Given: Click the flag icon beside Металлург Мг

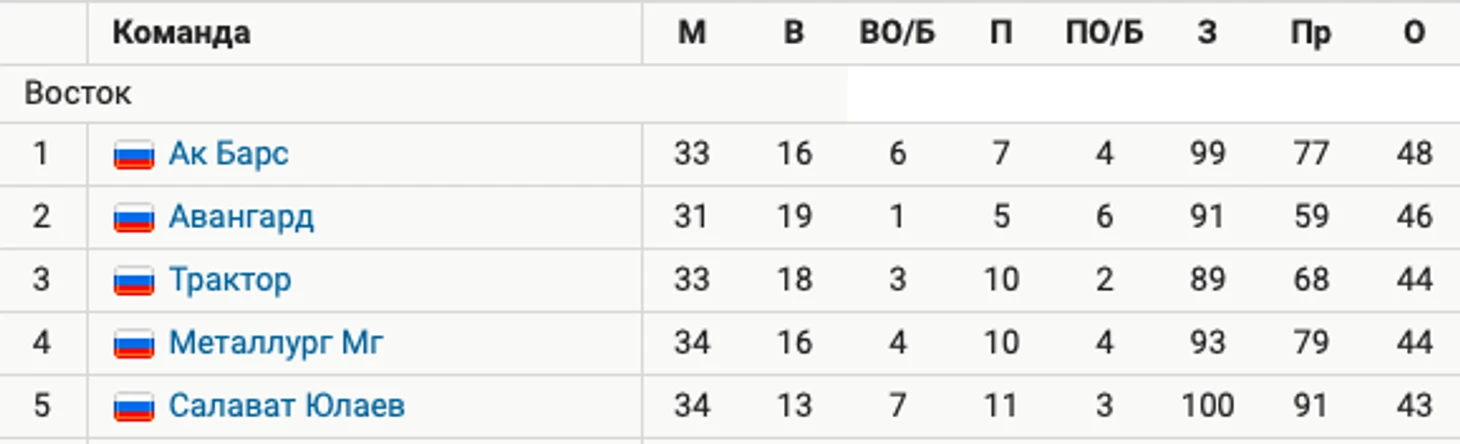Looking at the screenshot, I should pos(133,344).
